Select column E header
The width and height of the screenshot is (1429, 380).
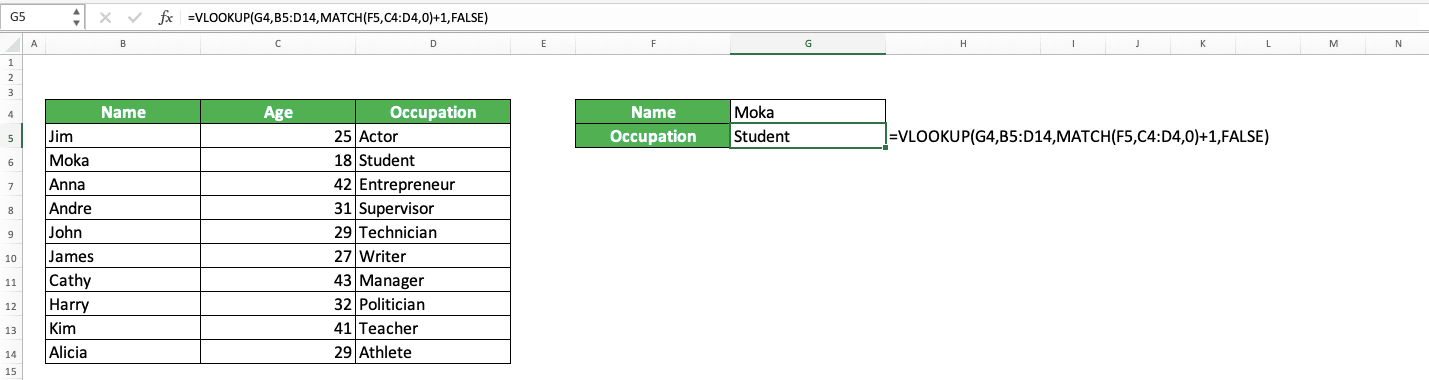pyautogui.click(x=543, y=44)
